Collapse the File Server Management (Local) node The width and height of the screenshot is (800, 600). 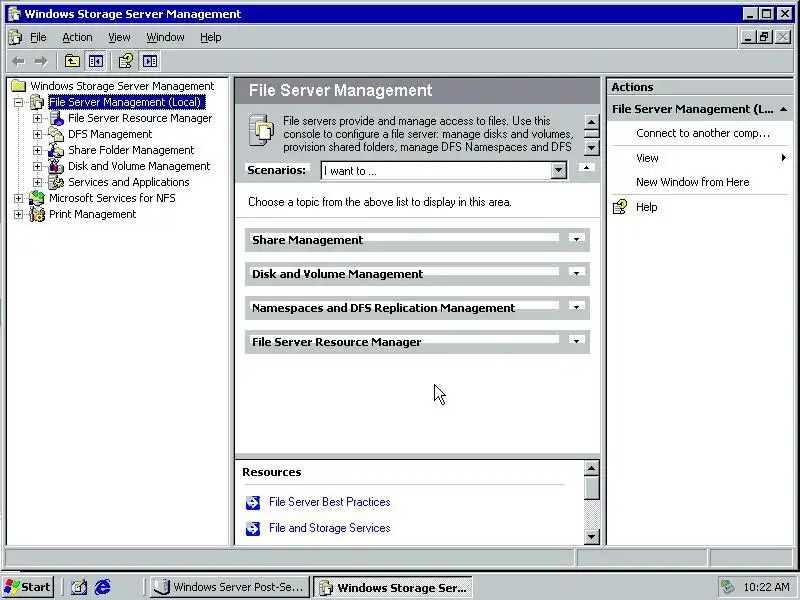coord(18,103)
